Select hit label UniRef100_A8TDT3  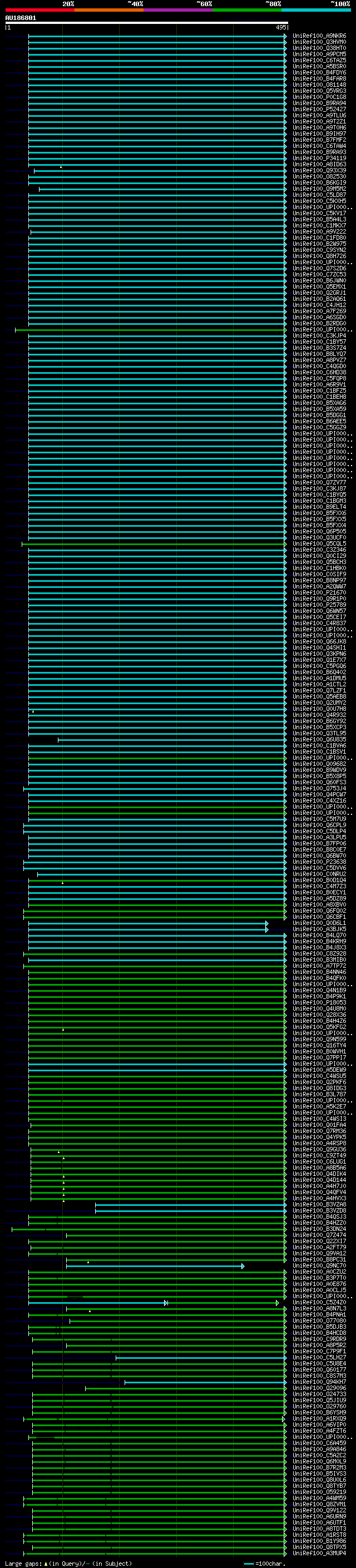tap(319, 1529)
